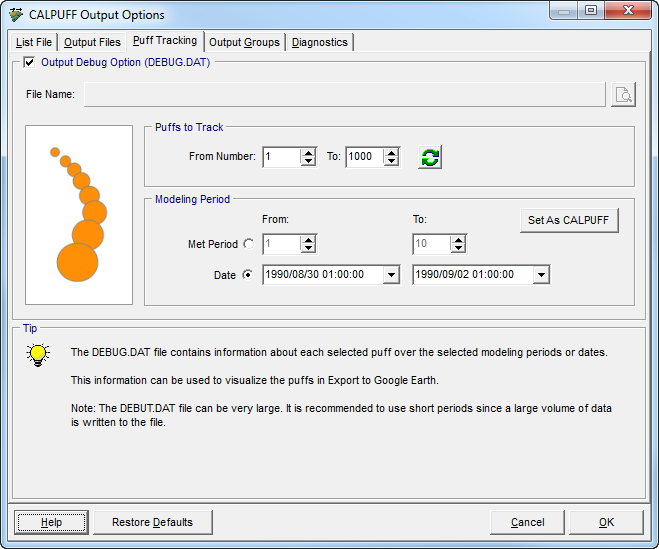
Task: Increase the Met Period To value 10
Action: click(x=459, y=240)
